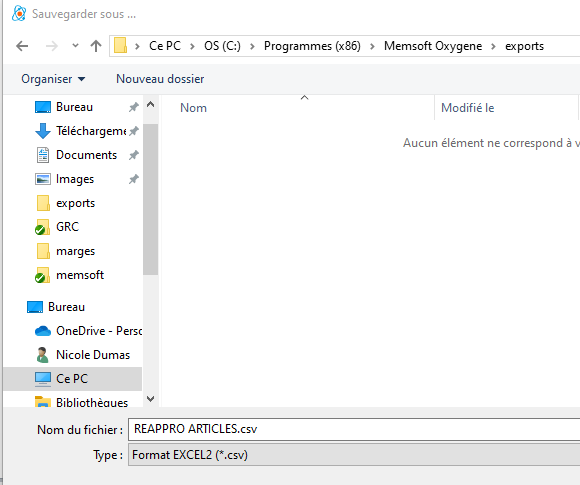
Task: Click folder icon in address bar
Action: (120, 46)
